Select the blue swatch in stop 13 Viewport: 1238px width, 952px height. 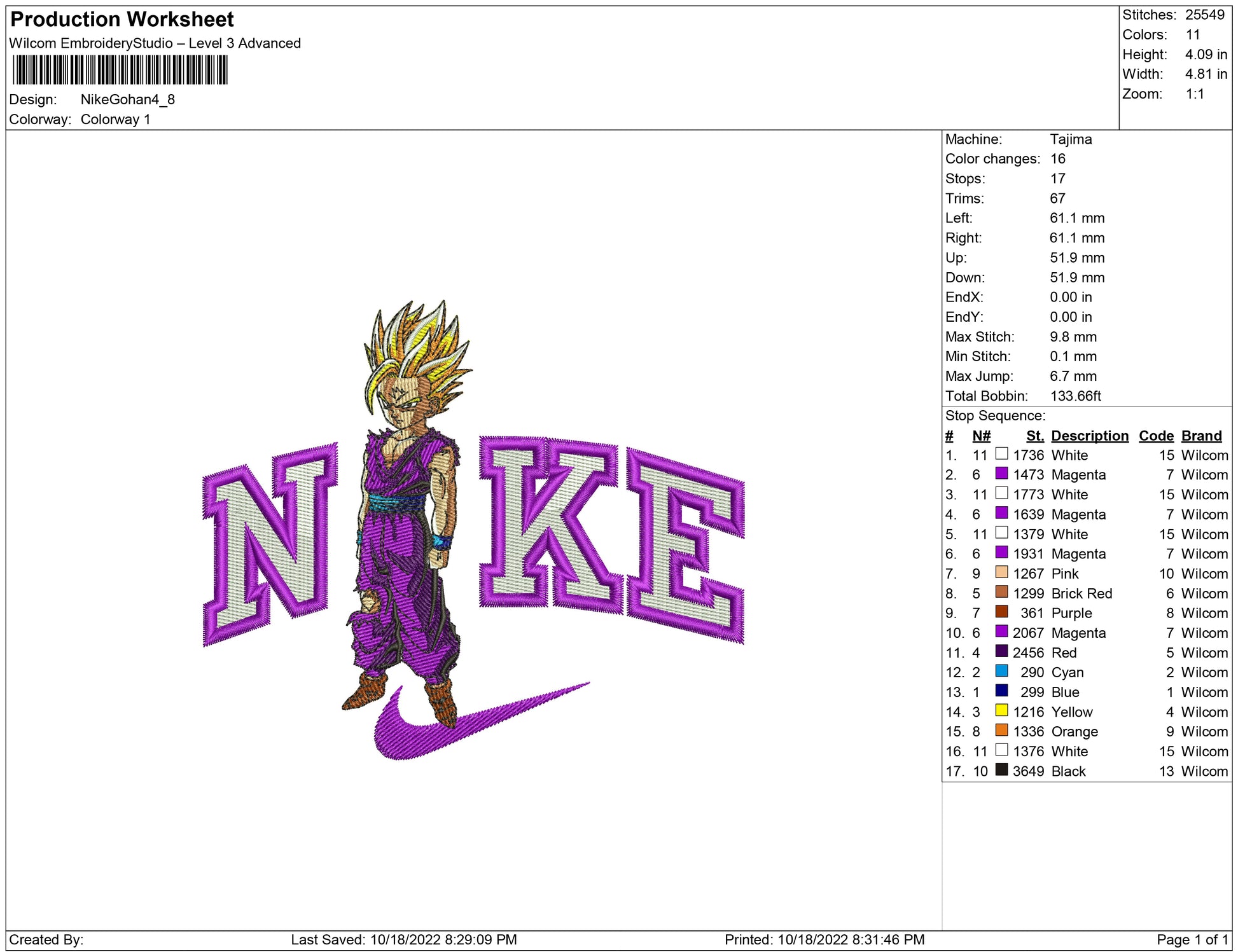[1001, 691]
